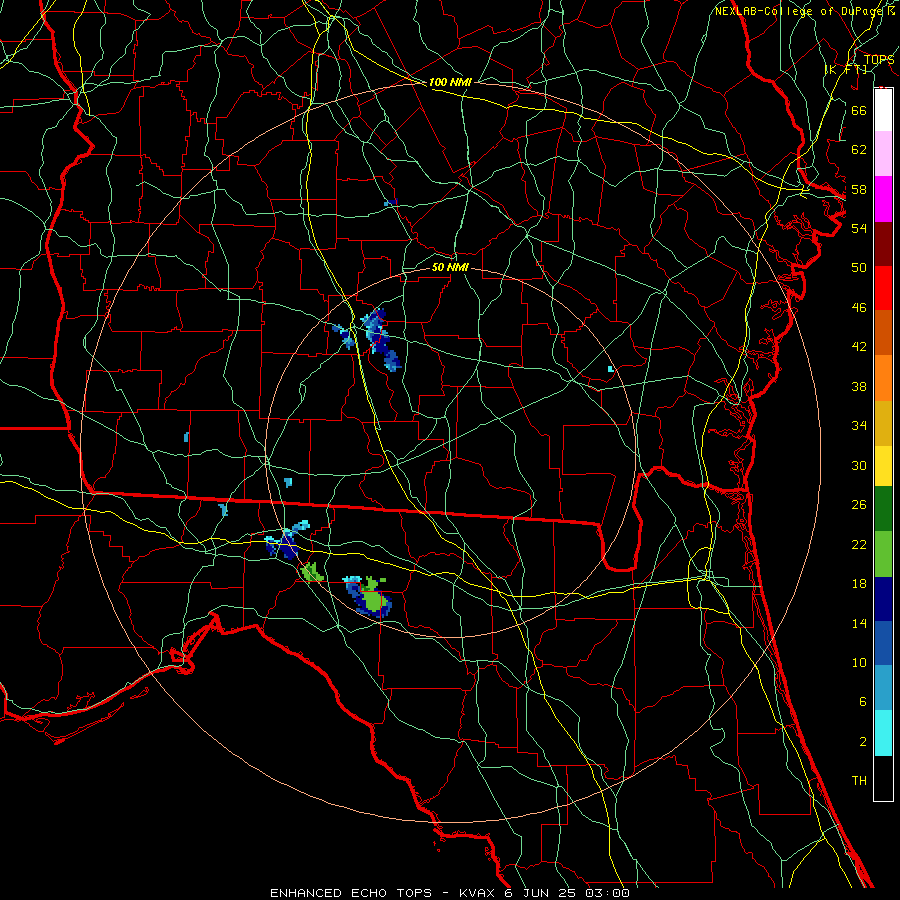Click the 6 JUN 25 date in the caption
Screen dimensions: 900x900
coord(541,893)
